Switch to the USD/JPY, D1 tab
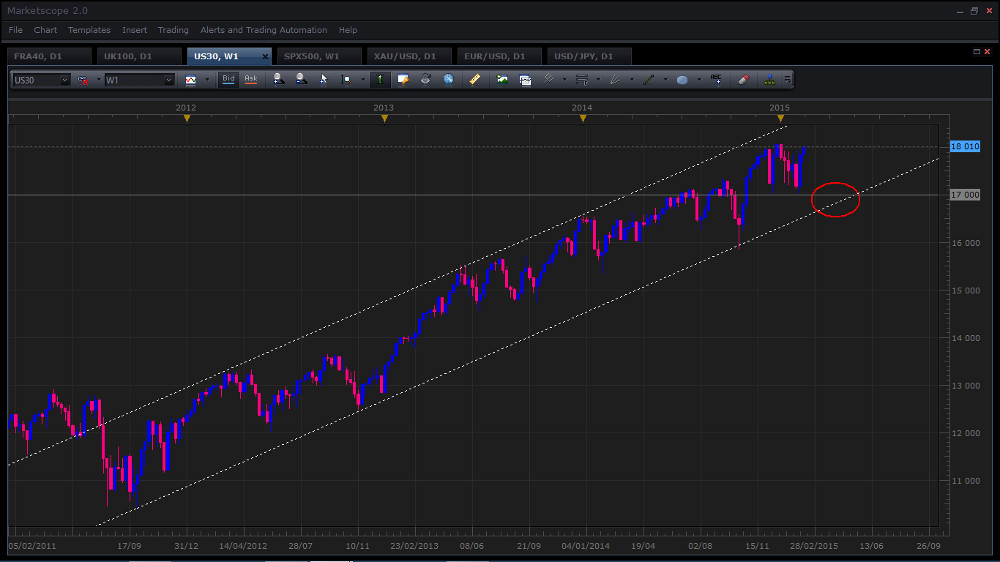Viewport: 1000px width, 562px height. (589, 56)
